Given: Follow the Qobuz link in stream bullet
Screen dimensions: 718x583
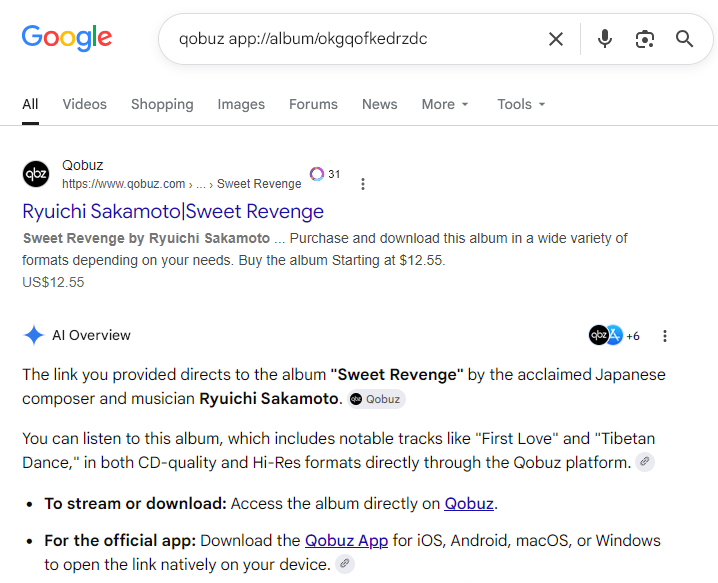Looking at the screenshot, I should click(x=469, y=504).
